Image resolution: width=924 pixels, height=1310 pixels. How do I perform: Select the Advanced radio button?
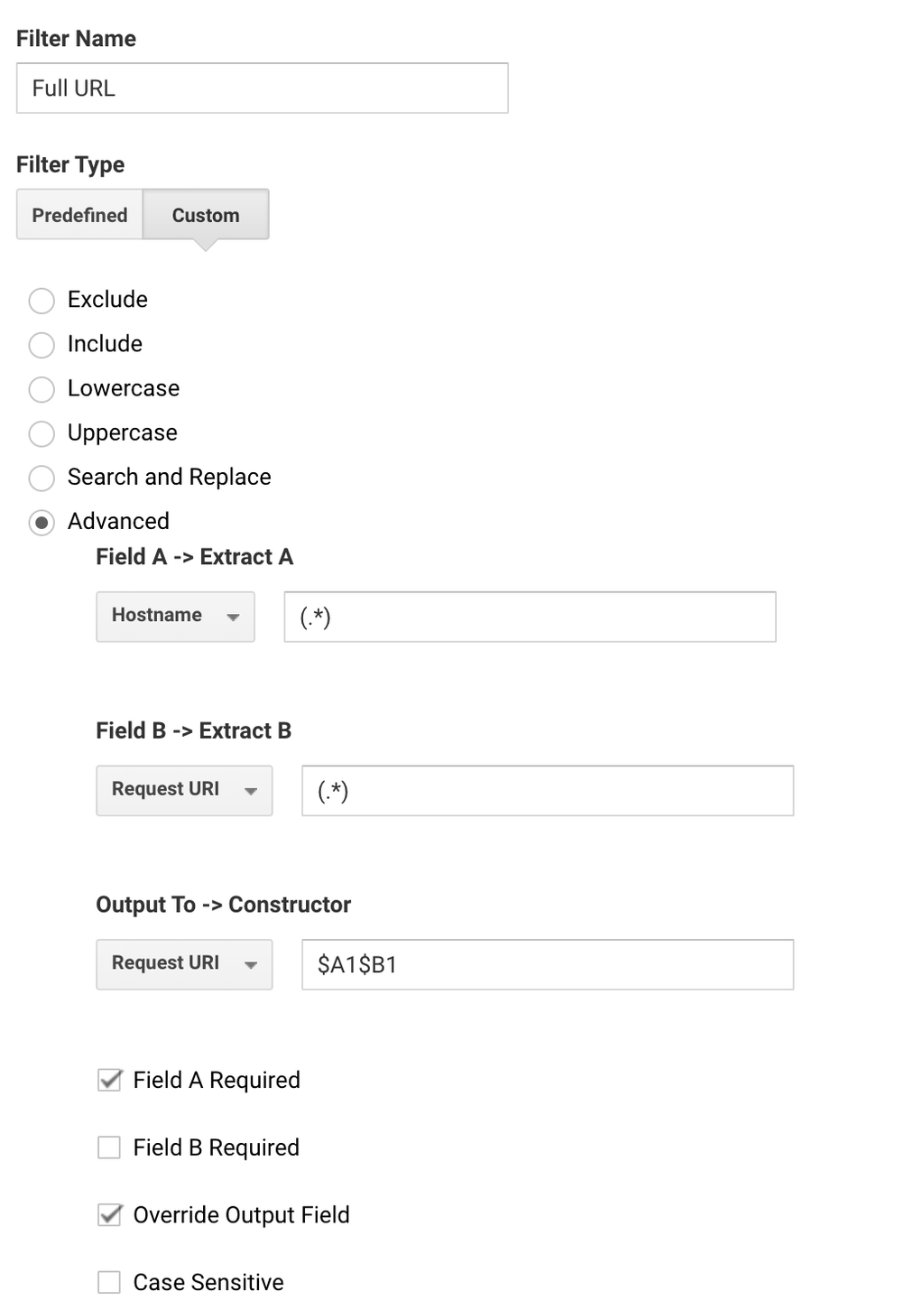(42, 523)
